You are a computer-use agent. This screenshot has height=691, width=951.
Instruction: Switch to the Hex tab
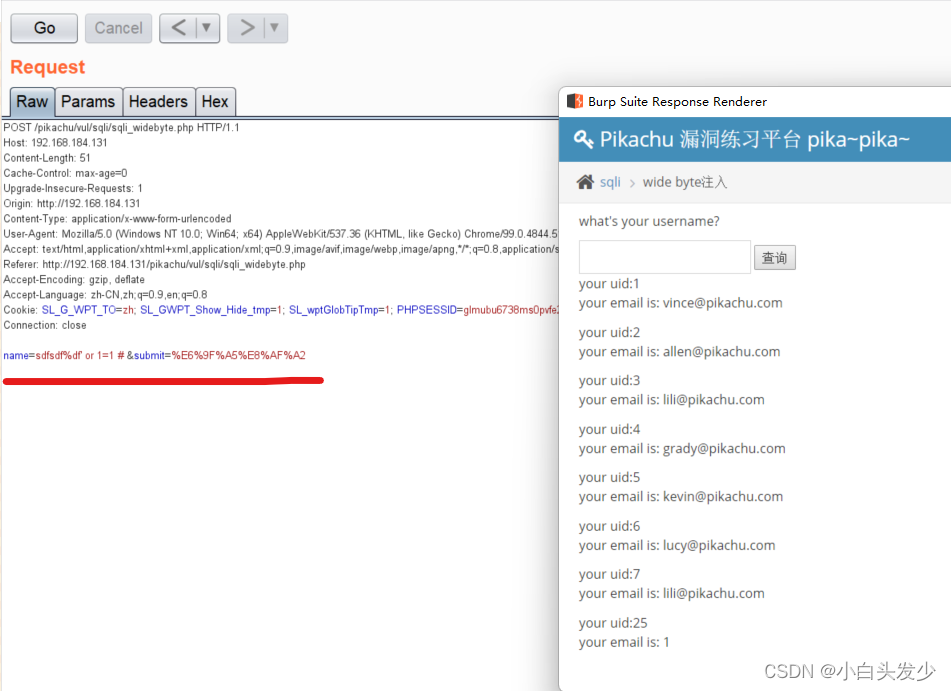(215, 101)
